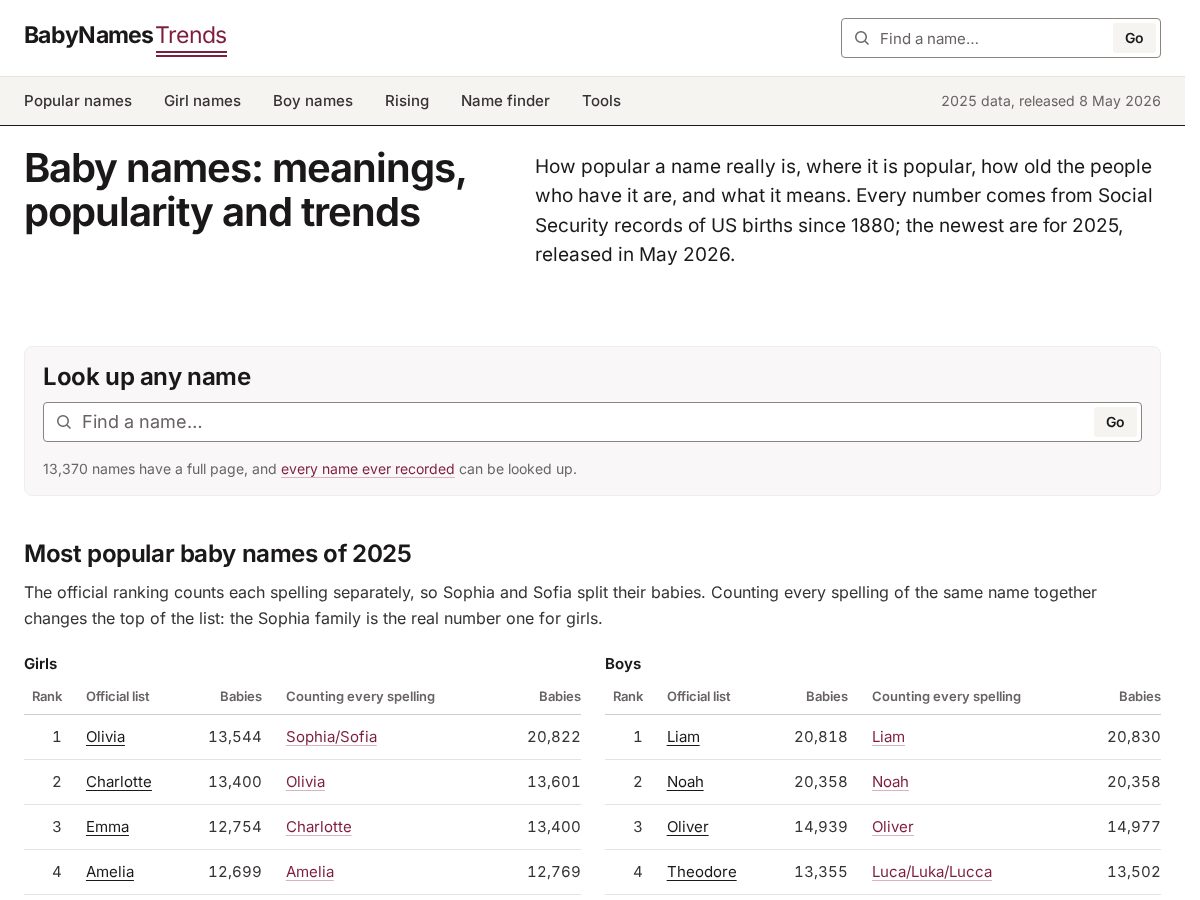Click the girls table Counting every spelling header
This screenshot has height=900, width=1200.
tap(360, 697)
